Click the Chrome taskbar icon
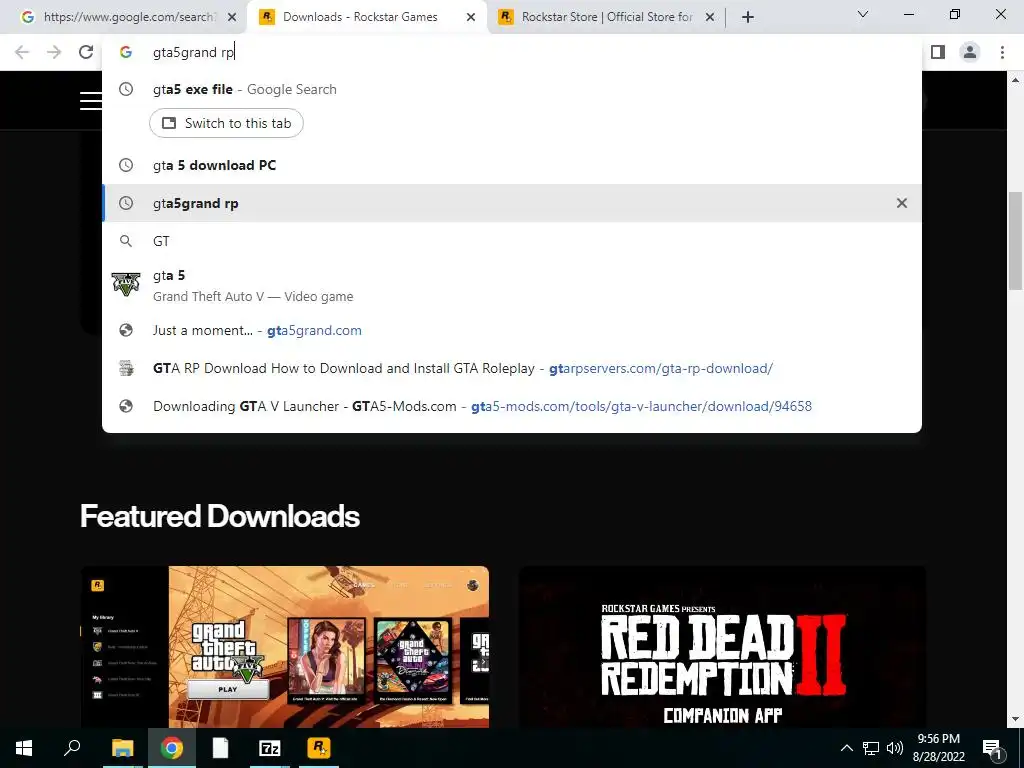 (x=172, y=748)
